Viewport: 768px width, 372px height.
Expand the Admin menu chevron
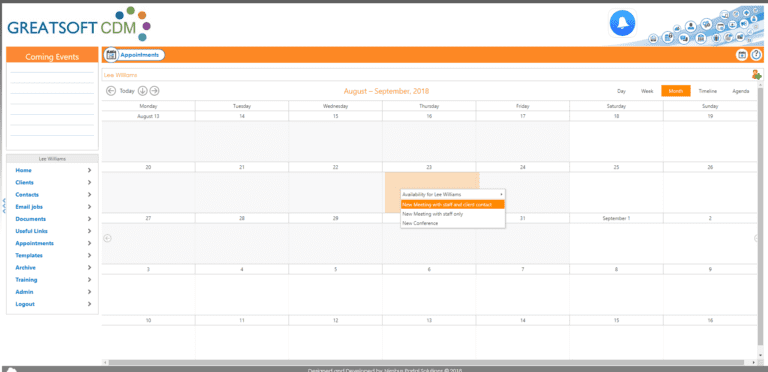pyautogui.click(x=89, y=292)
